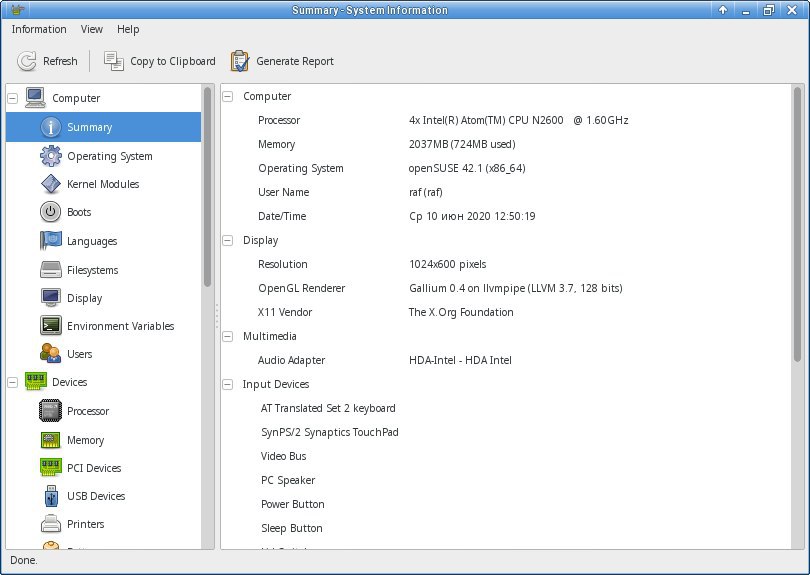Select the SynPS/2 Synaptics TouchPad row
The height and width of the screenshot is (575, 810).
(506, 432)
